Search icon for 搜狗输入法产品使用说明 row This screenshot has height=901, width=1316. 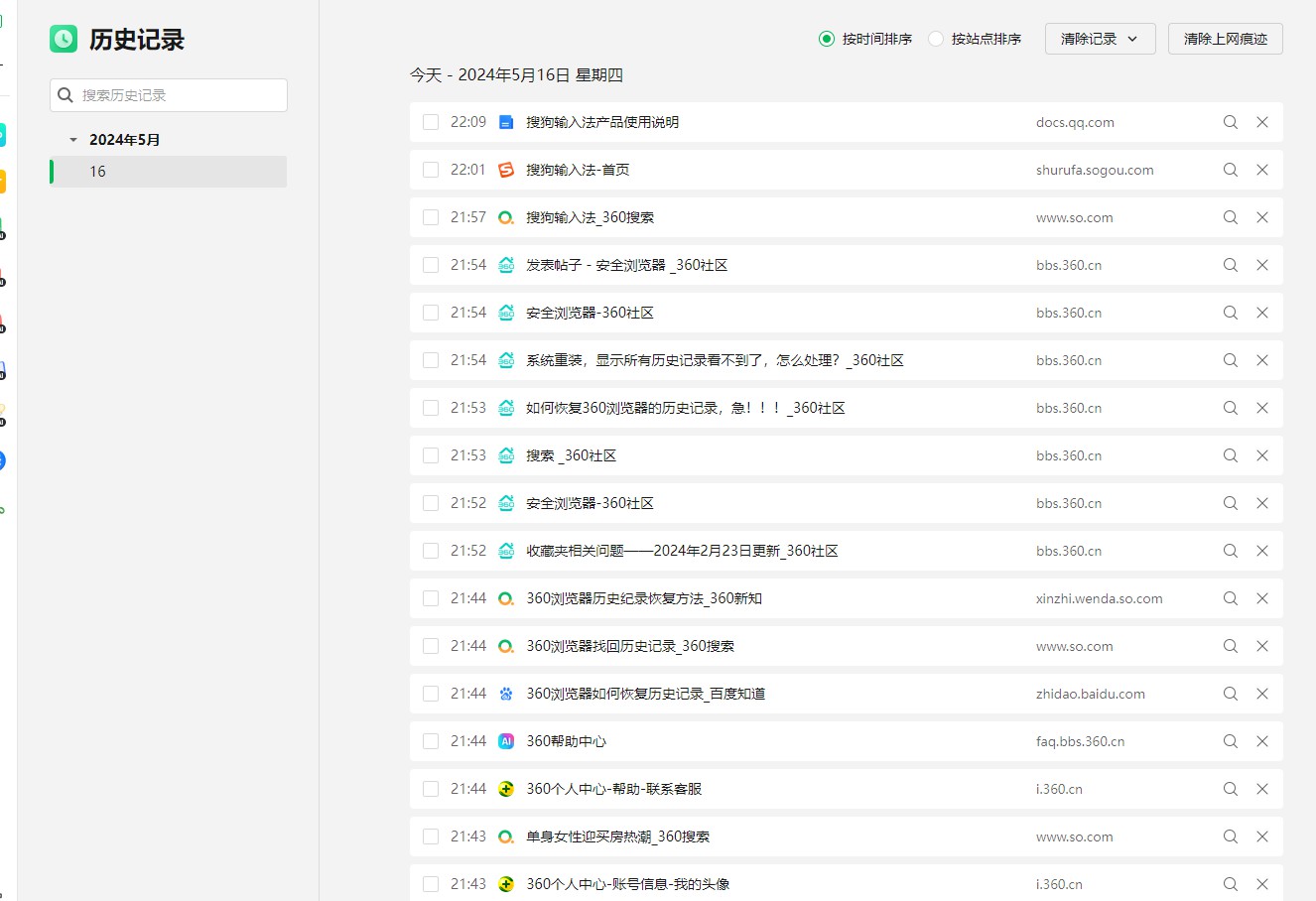click(1231, 122)
